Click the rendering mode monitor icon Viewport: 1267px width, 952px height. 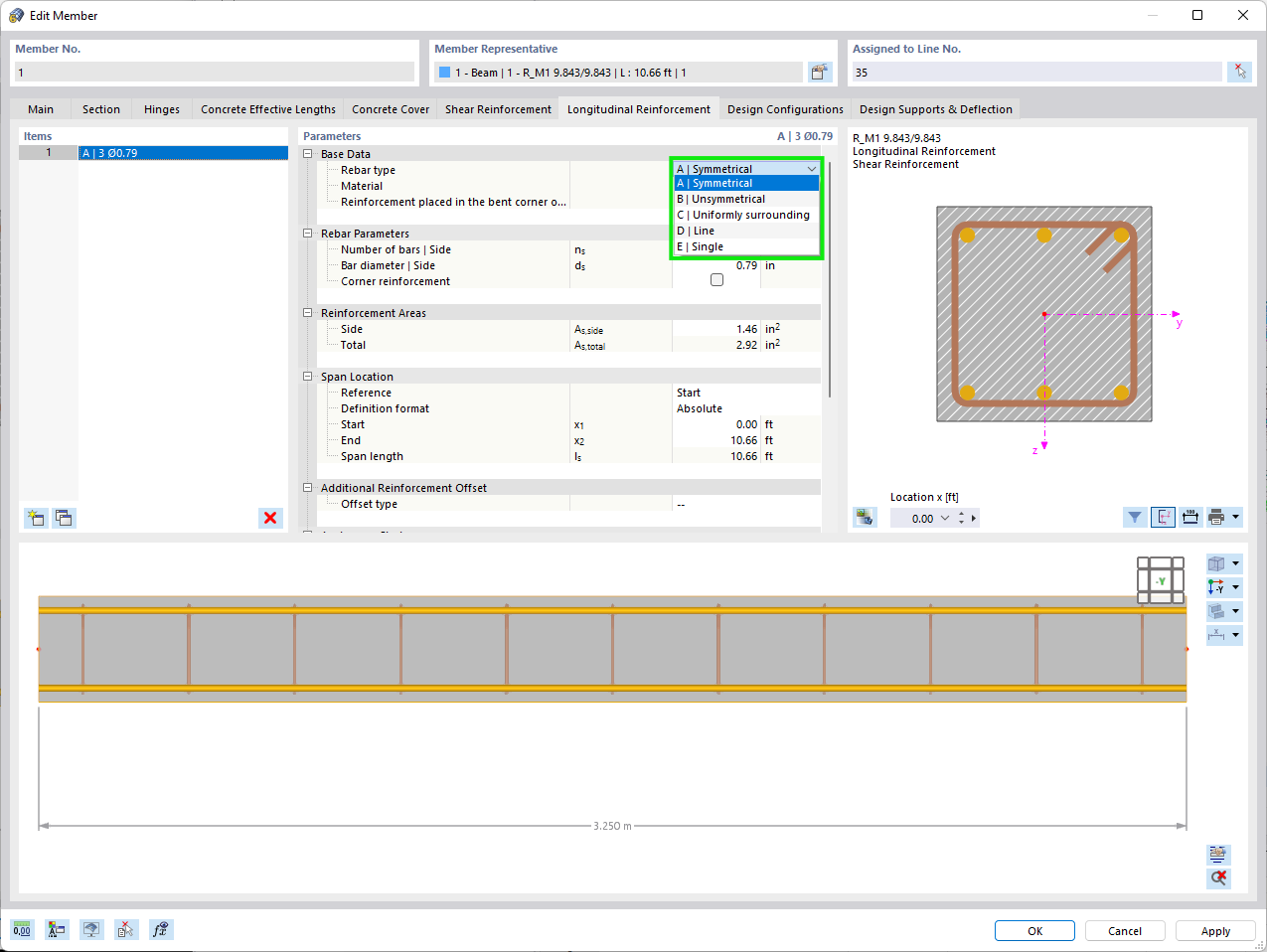pos(91,929)
